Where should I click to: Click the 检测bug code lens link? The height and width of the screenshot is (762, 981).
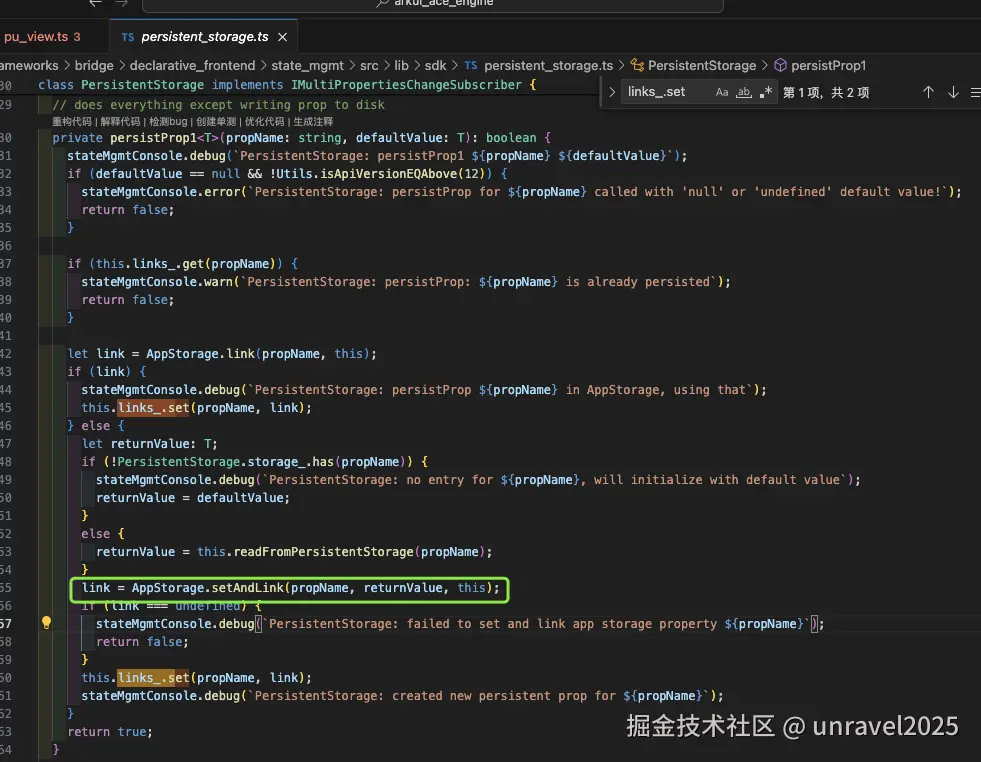[168, 121]
